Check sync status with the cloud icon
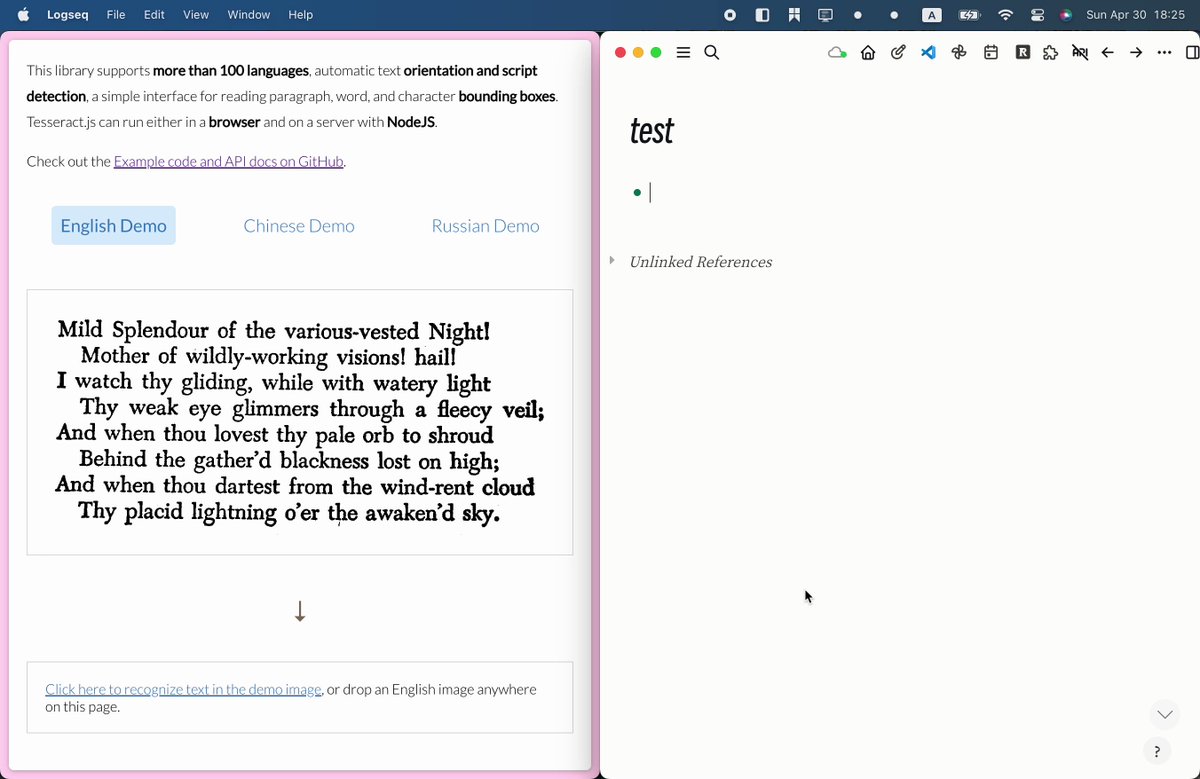 (x=837, y=52)
